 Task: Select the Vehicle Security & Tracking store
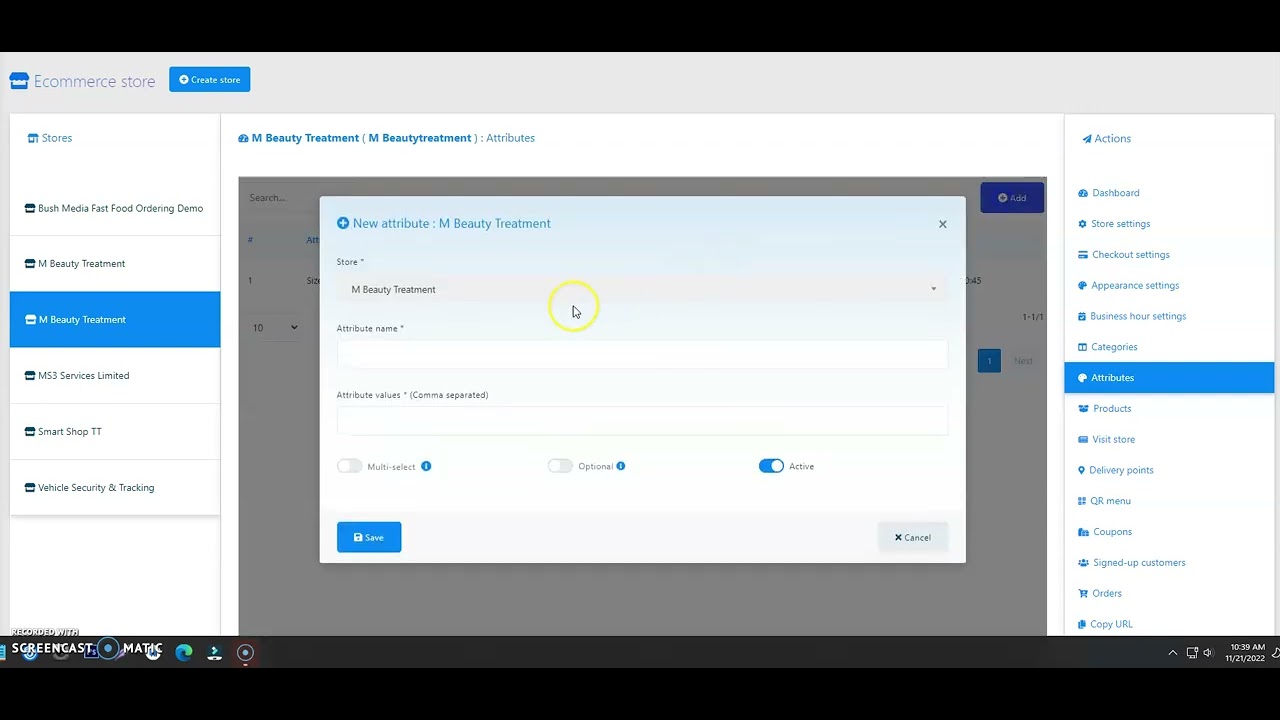(115, 488)
